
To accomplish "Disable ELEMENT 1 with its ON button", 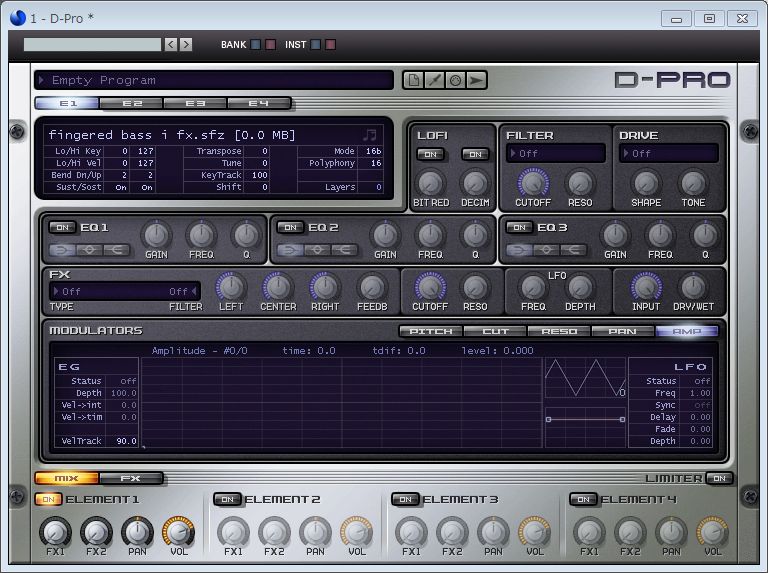I will (x=48, y=500).
